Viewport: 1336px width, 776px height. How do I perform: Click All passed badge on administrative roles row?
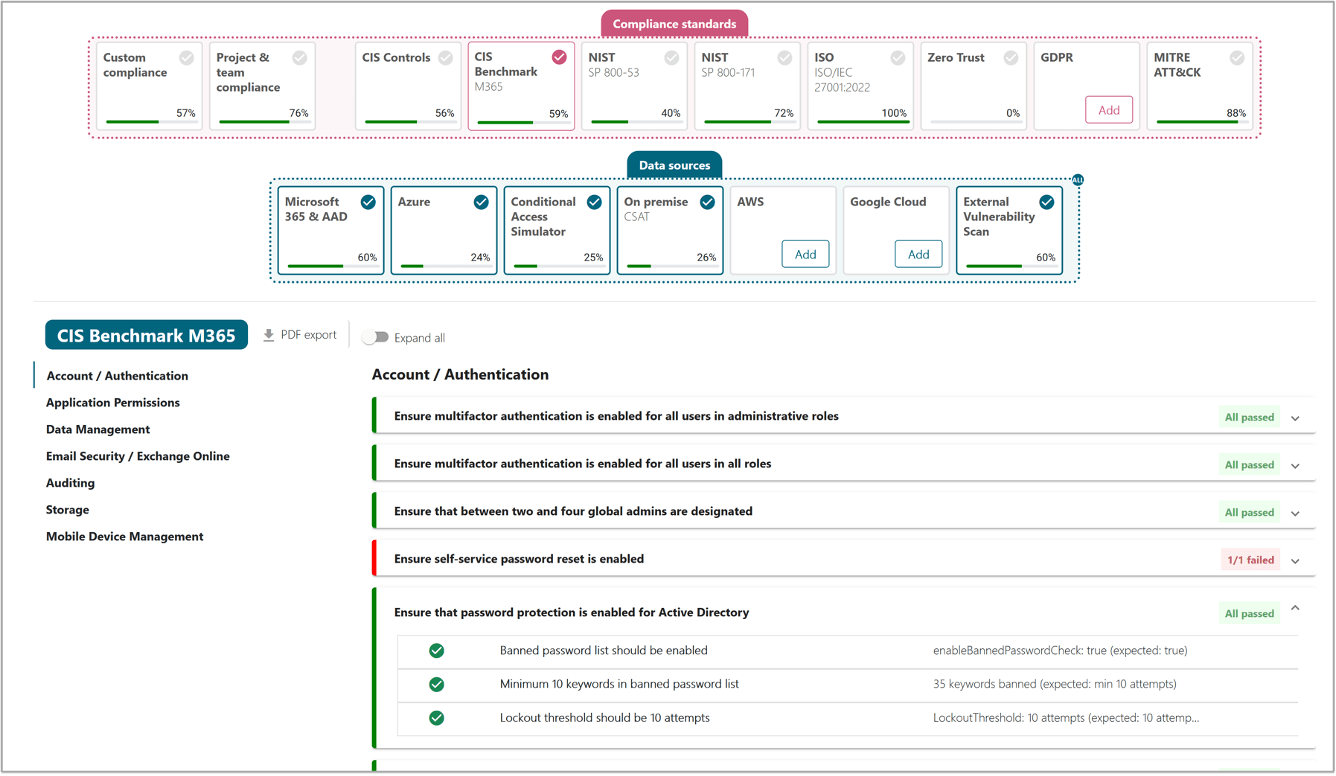click(x=1249, y=417)
